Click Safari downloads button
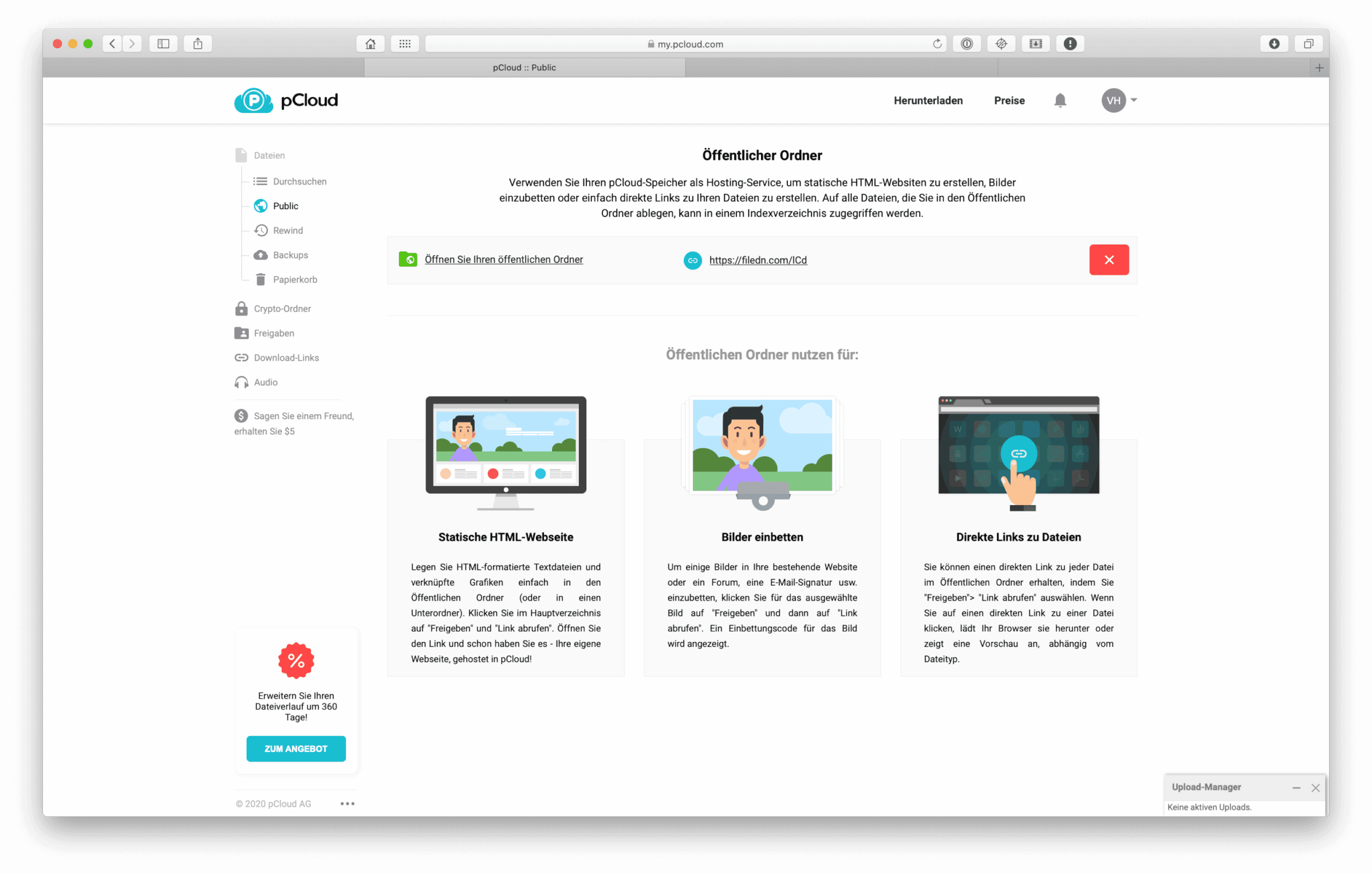 click(x=1274, y=43)
